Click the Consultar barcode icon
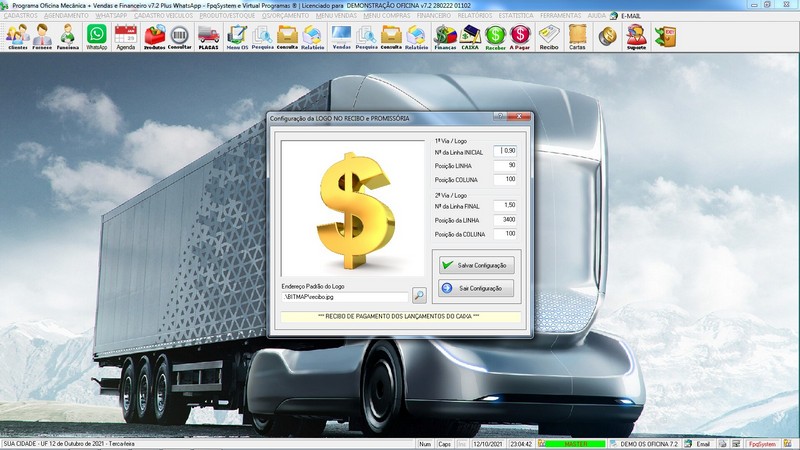 click(180, 37)
